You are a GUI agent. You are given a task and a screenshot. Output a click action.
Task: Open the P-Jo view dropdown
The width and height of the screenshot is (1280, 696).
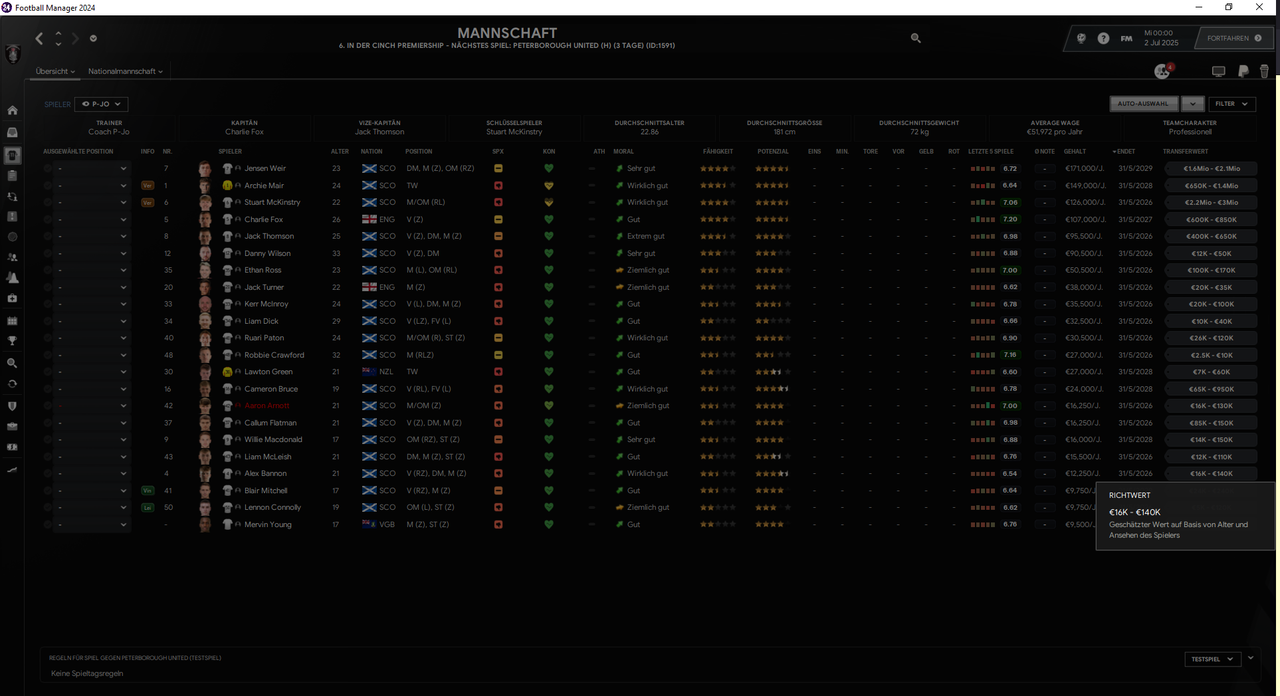(101, 104)
